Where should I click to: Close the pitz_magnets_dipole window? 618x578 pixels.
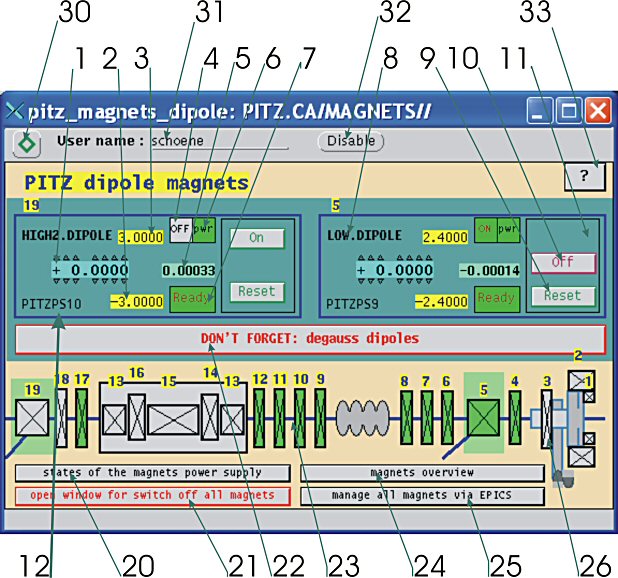[598, 111]
